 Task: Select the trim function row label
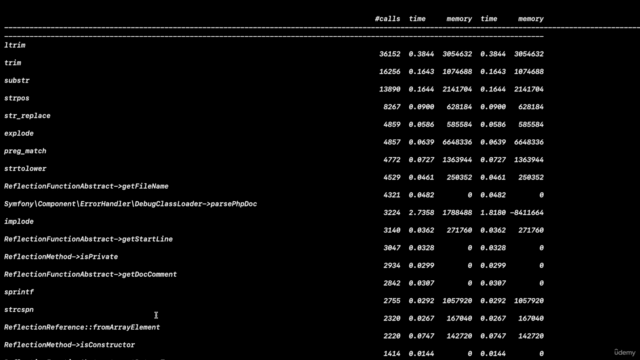pos(13,63)
